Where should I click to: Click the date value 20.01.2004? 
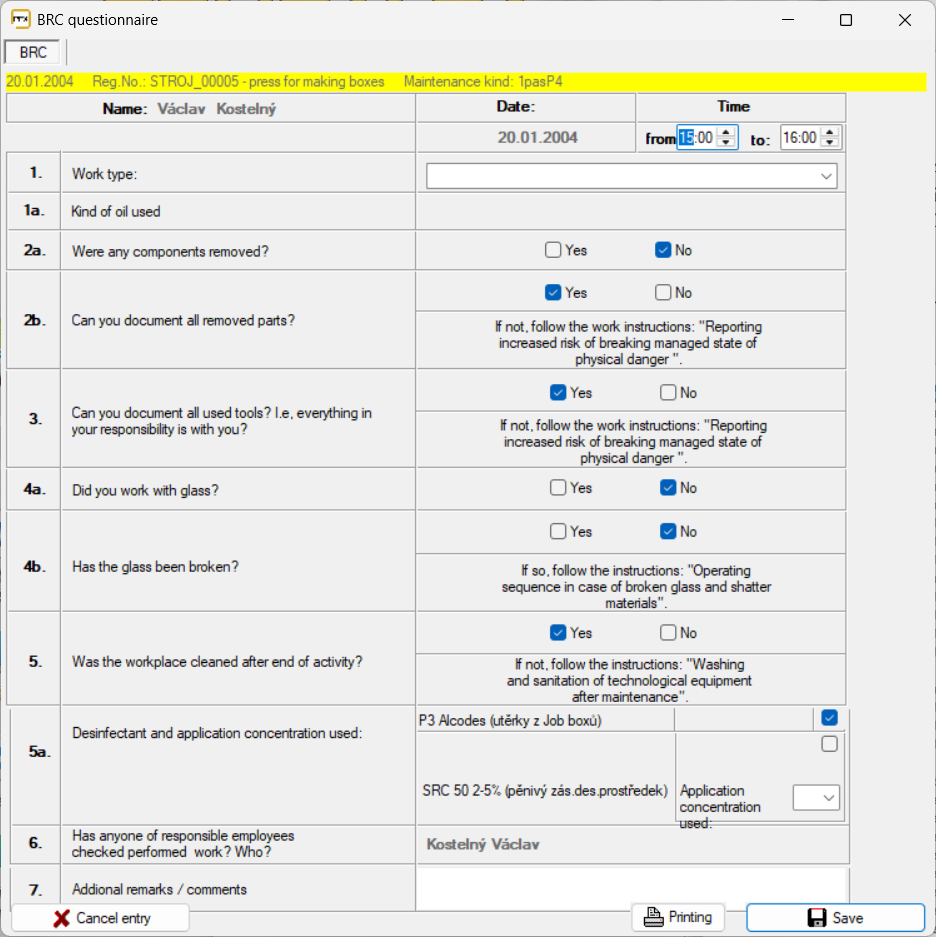[537, 137]
